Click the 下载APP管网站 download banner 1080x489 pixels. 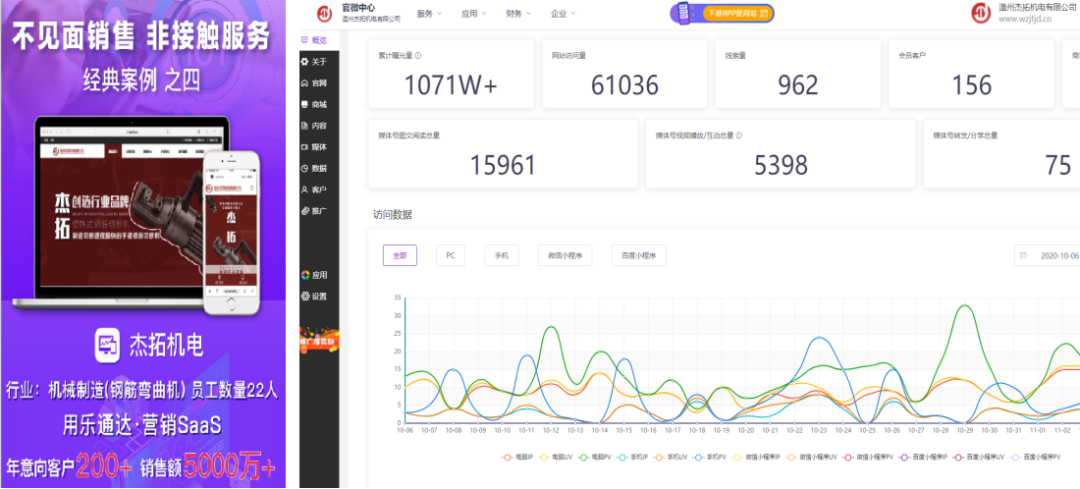(723, 13)
